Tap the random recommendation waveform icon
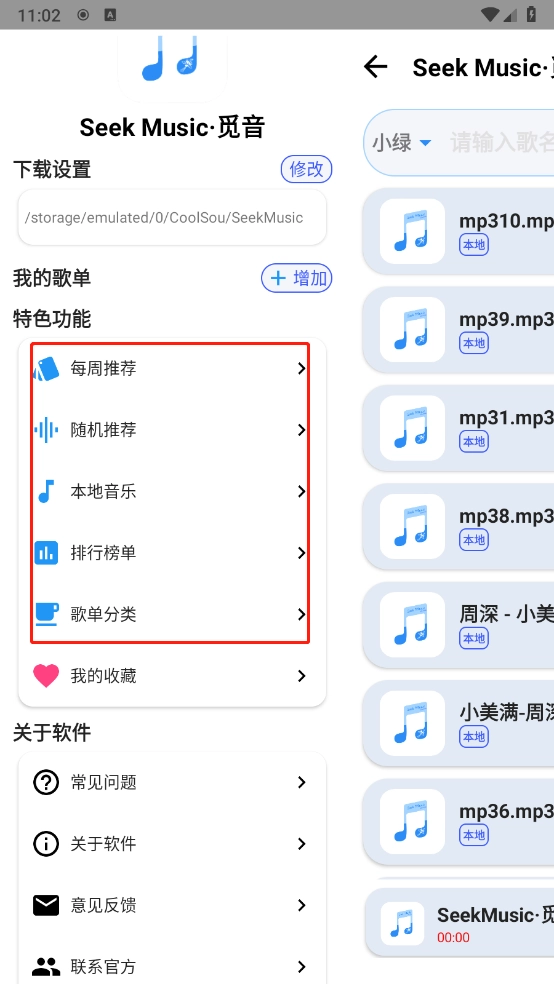This screenshot has width=554, height=984. pyautogui.click(x=46, y=430)
